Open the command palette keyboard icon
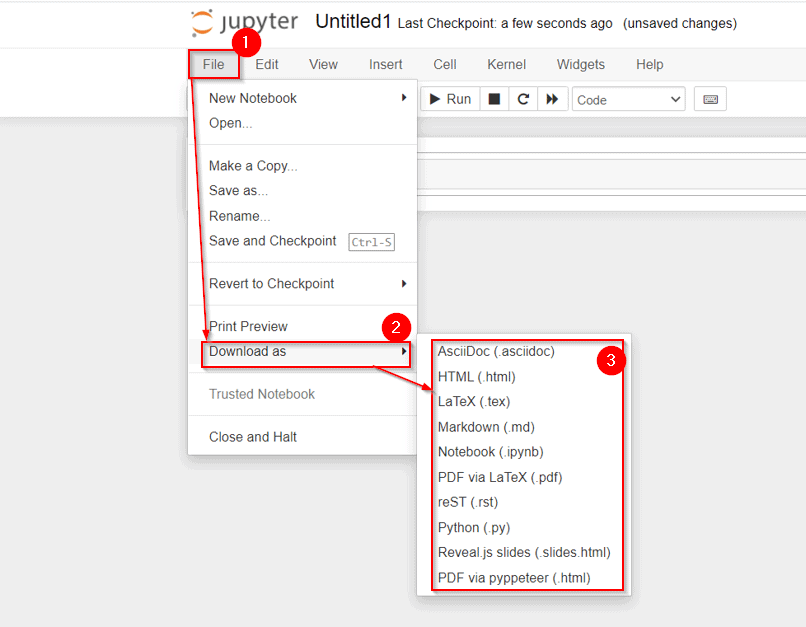 [x=710, y=99]
